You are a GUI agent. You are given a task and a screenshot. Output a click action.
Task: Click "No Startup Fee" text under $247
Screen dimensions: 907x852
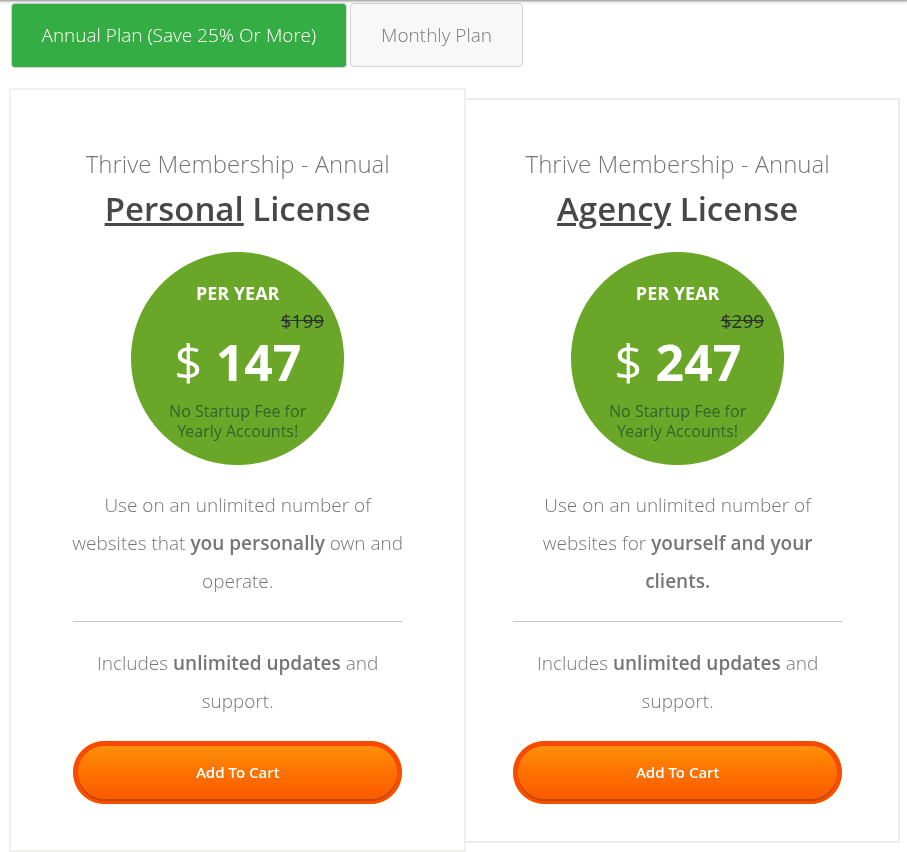(677, 412)
